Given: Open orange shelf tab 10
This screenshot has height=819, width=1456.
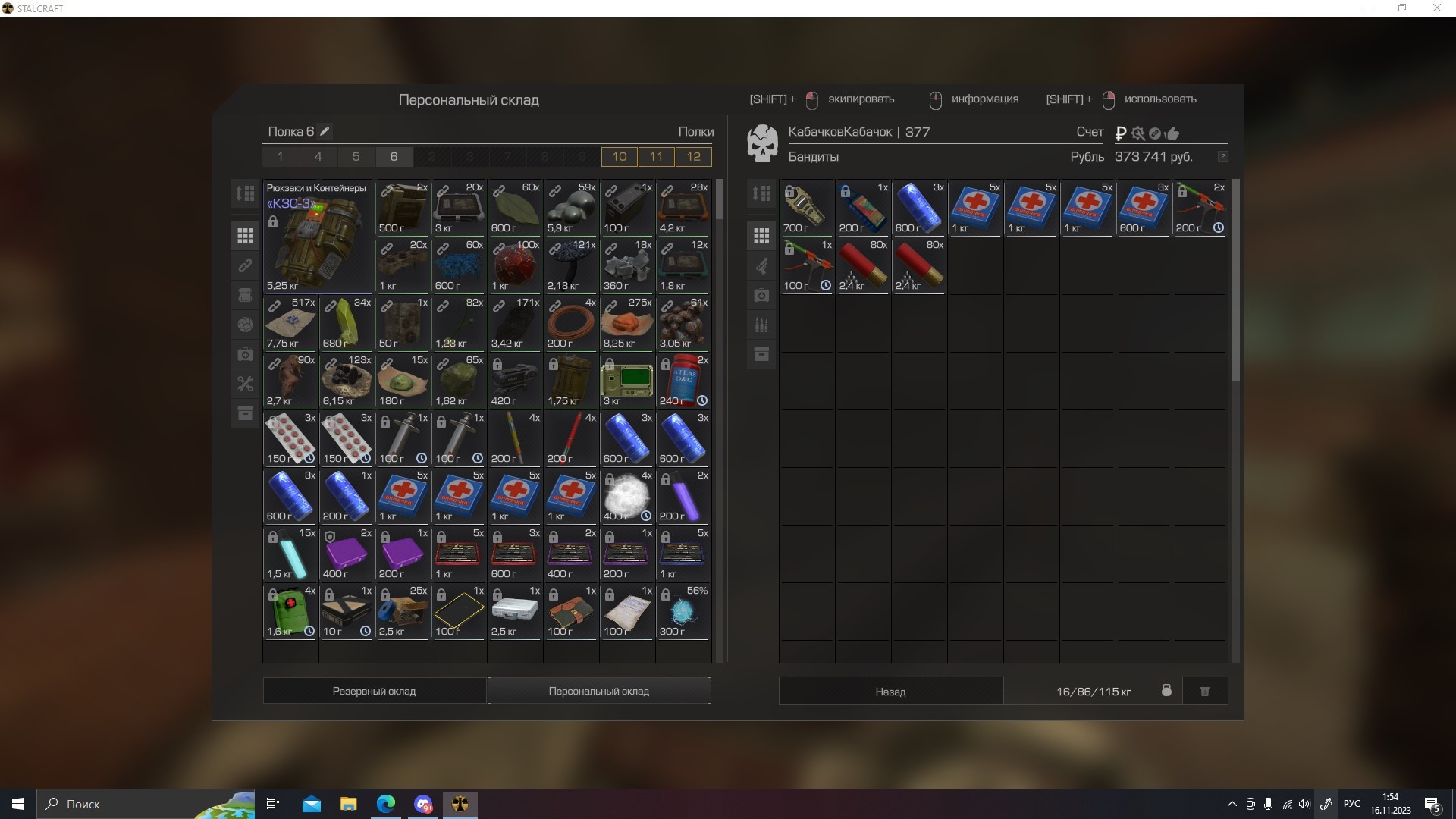Looking at the screenshot, I should [x=620, y=157].
